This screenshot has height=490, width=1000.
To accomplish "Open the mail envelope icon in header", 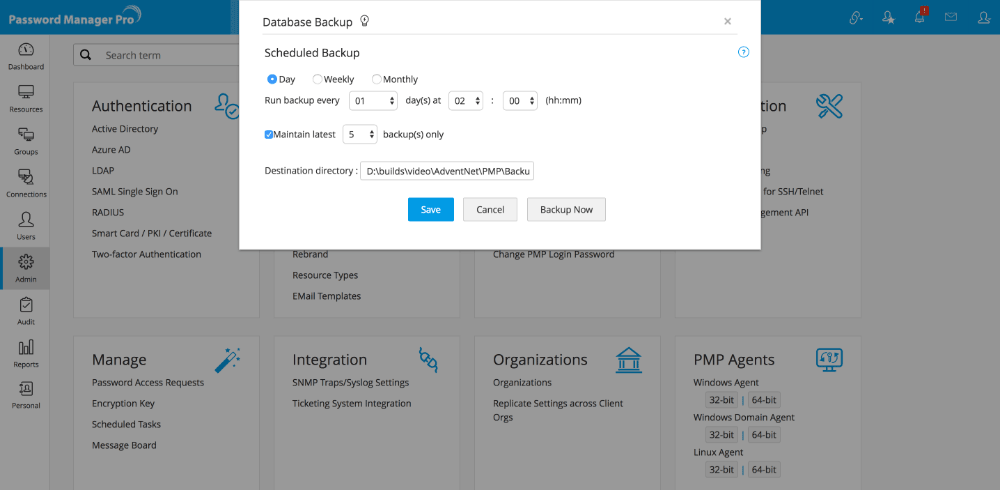I will [x=951, y=17].
